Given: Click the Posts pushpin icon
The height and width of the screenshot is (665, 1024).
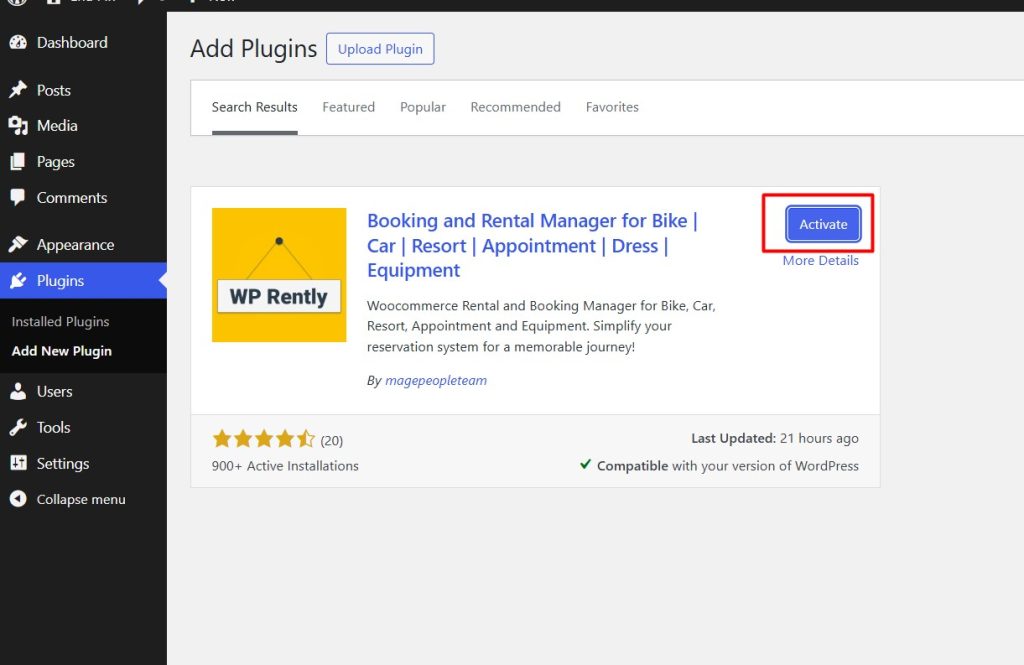Looking at the screenshot, I should 18,90.
